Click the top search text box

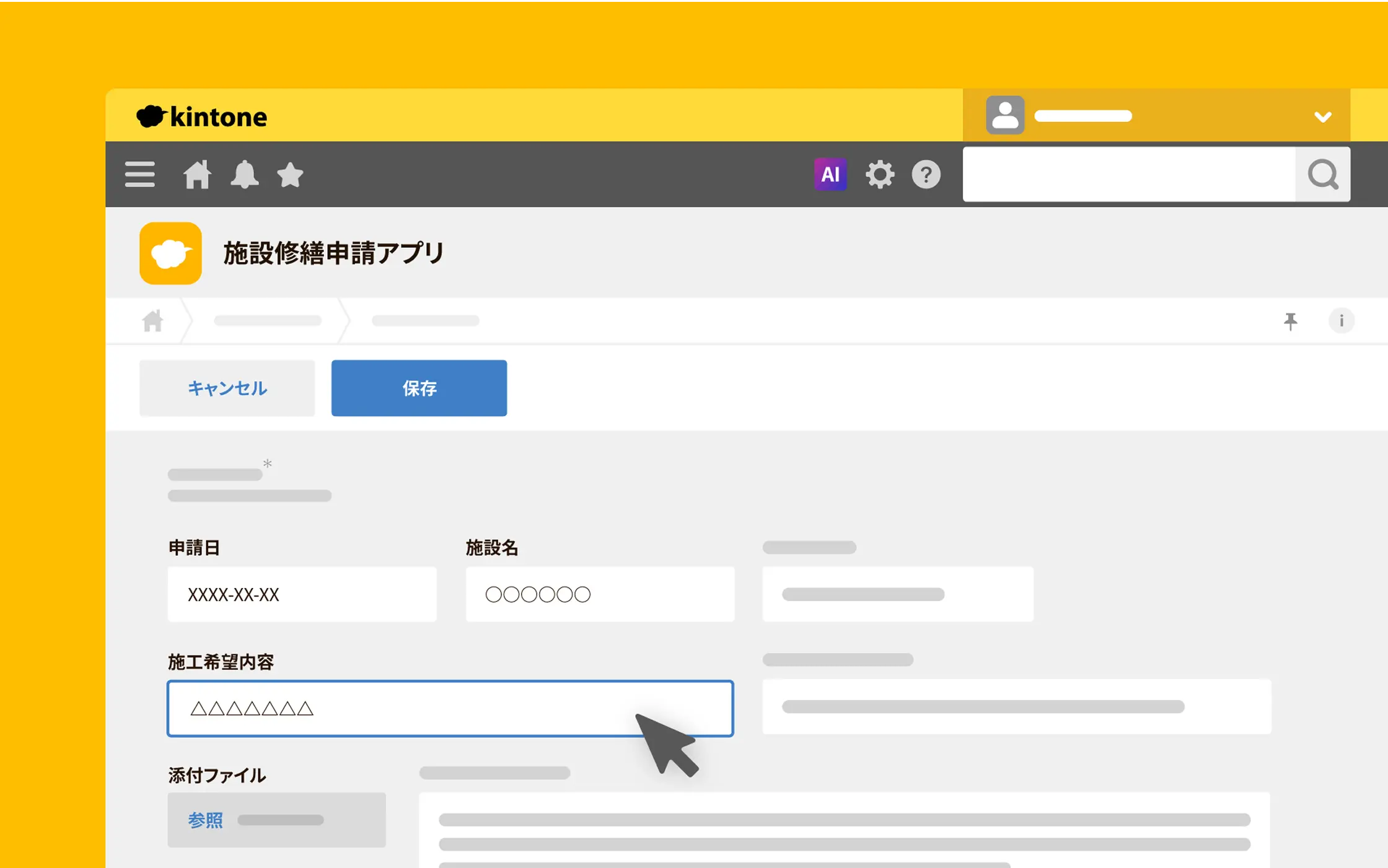(1128, 174)
